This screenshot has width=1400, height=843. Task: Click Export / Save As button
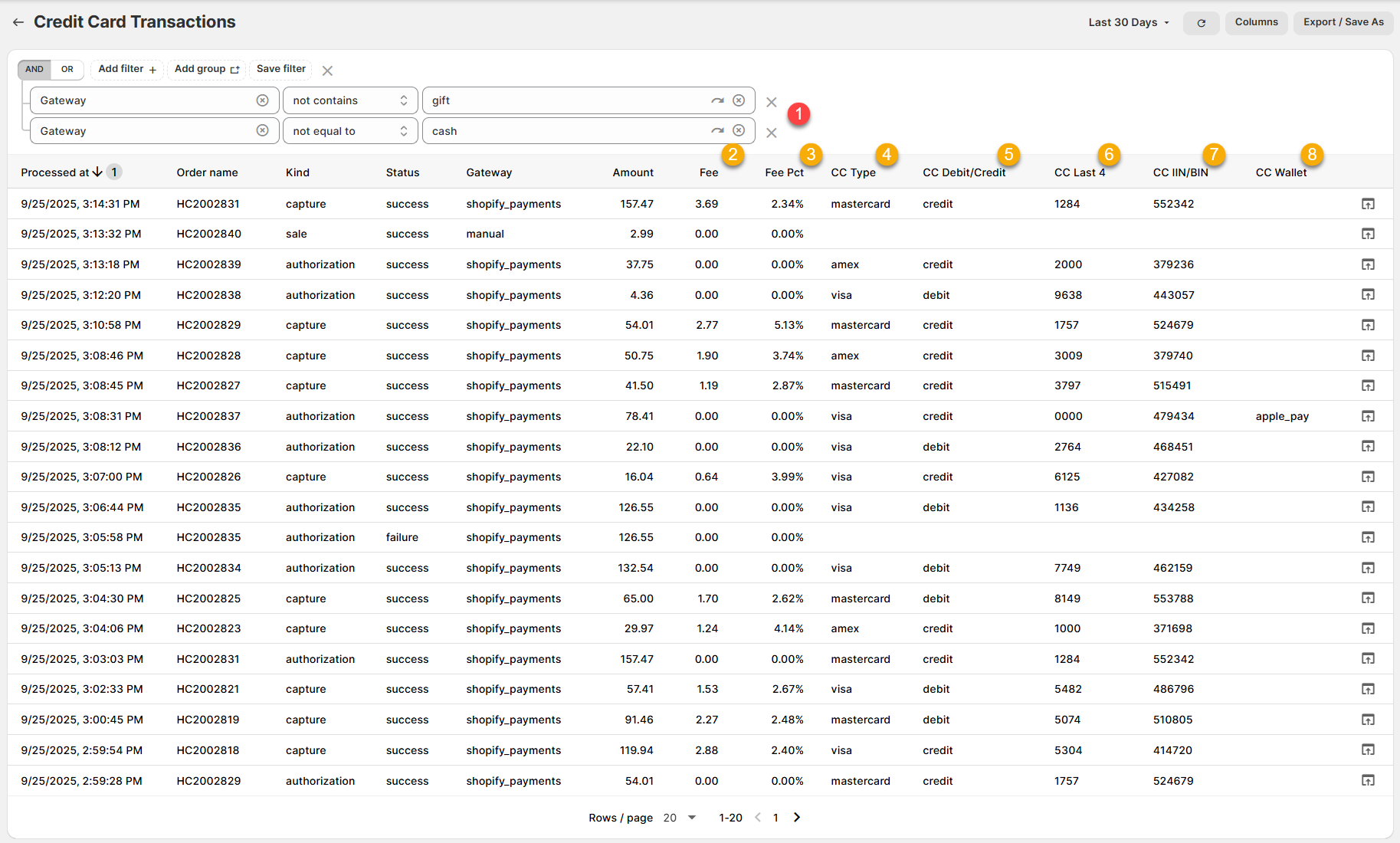pyautogui.click(x=1343, y=22)
